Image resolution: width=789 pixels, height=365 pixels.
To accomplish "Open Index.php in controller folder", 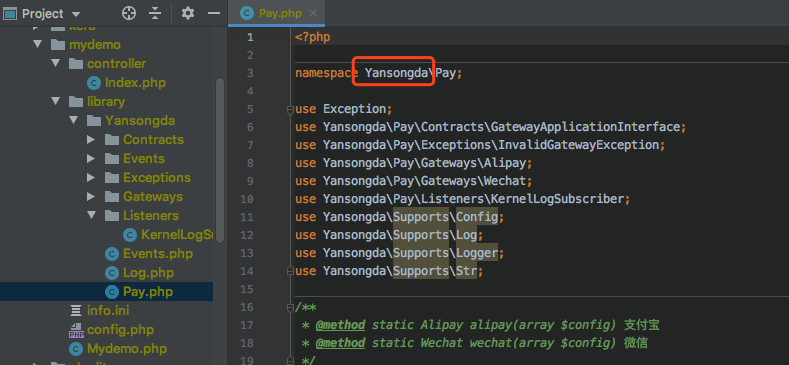I will point(135,83).
